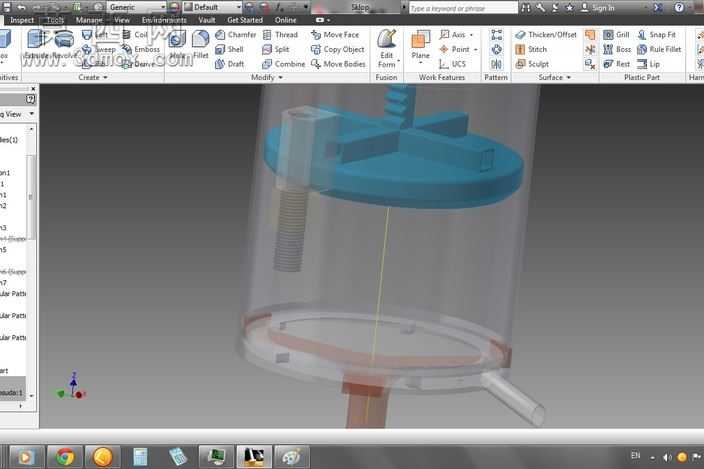704x469 pixels.
Task: Apply the Fillet tool
Action: (x=200, y=44)
